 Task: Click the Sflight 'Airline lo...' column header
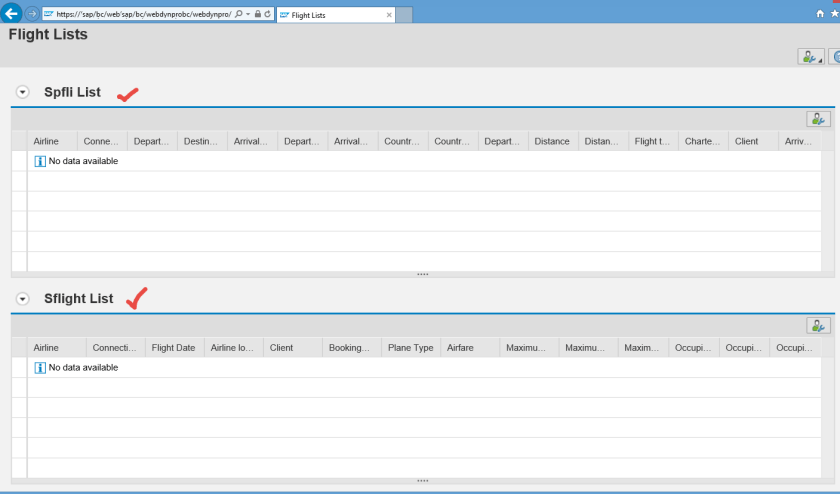point(234,348)
